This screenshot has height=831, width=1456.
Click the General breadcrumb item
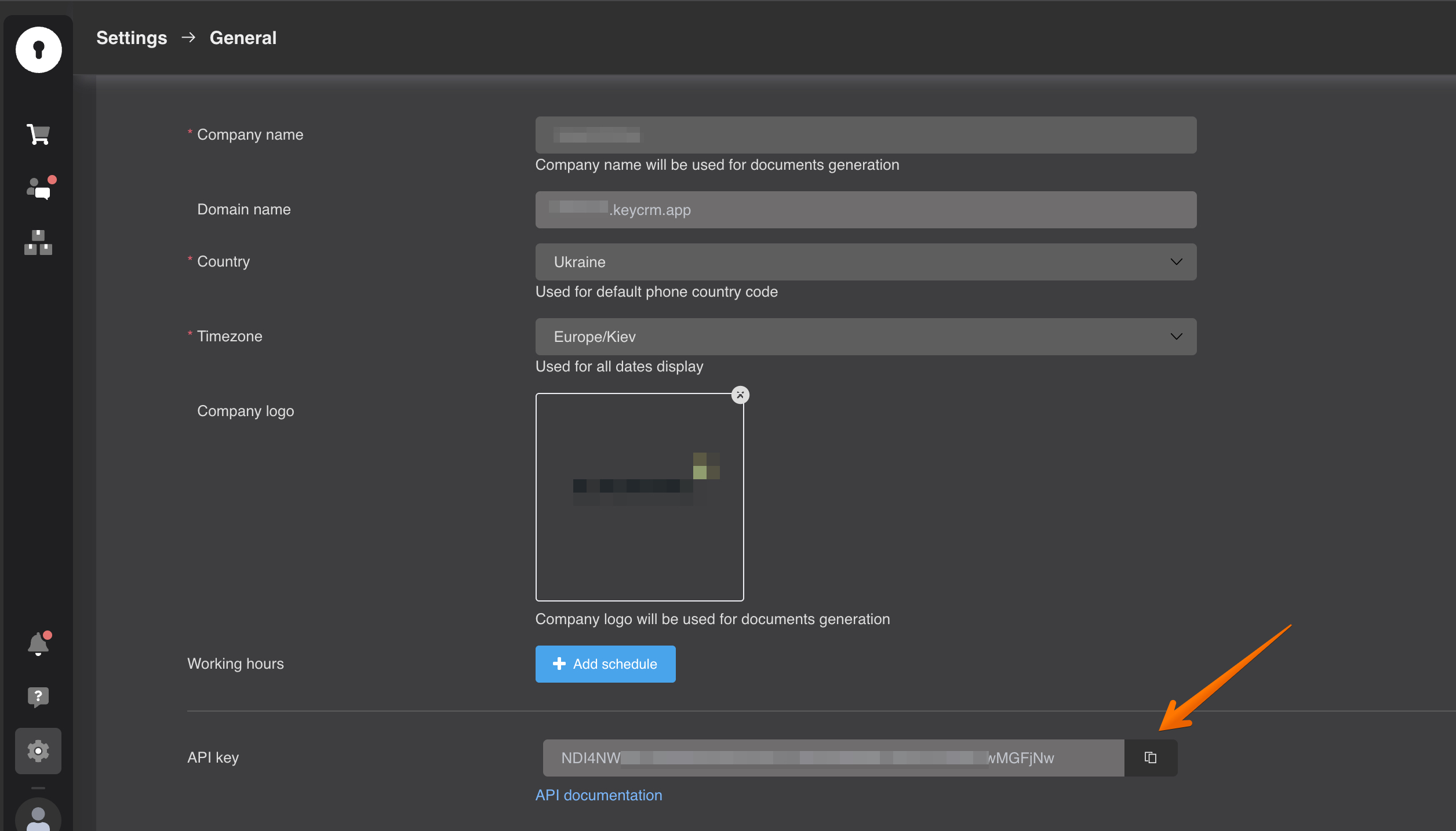pyautogui.click(x=243, y=38)
